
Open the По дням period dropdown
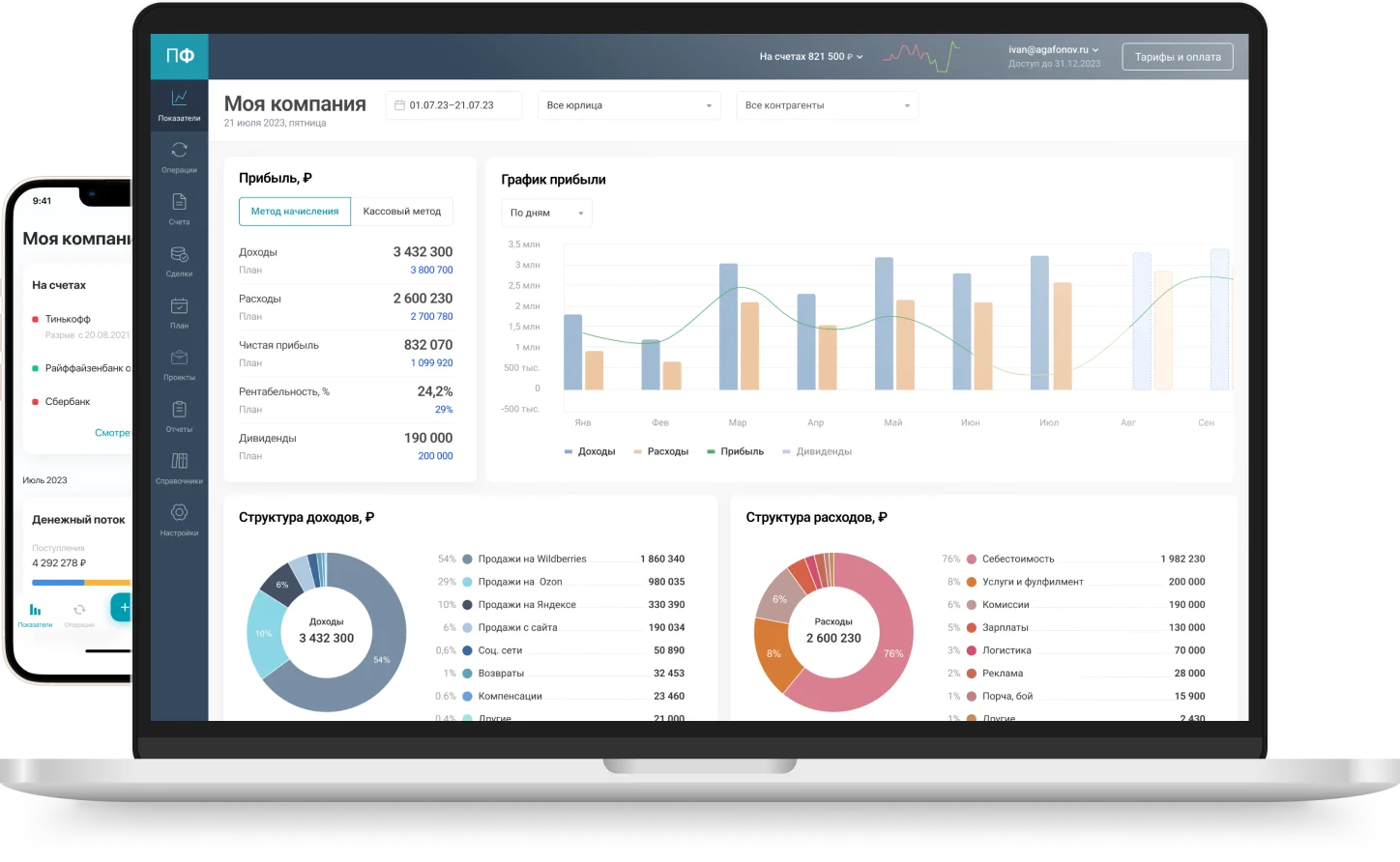point(546,213)
